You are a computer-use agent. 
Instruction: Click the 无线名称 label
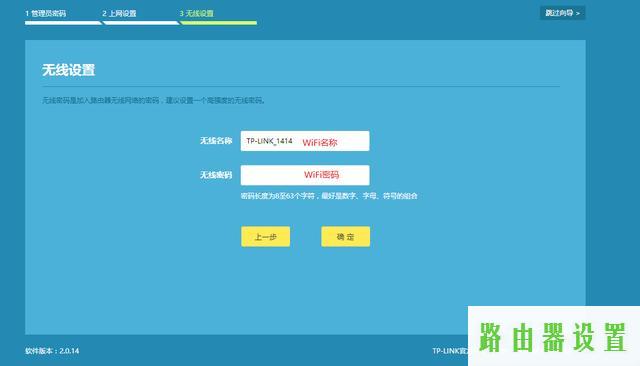tap(216, 141)
